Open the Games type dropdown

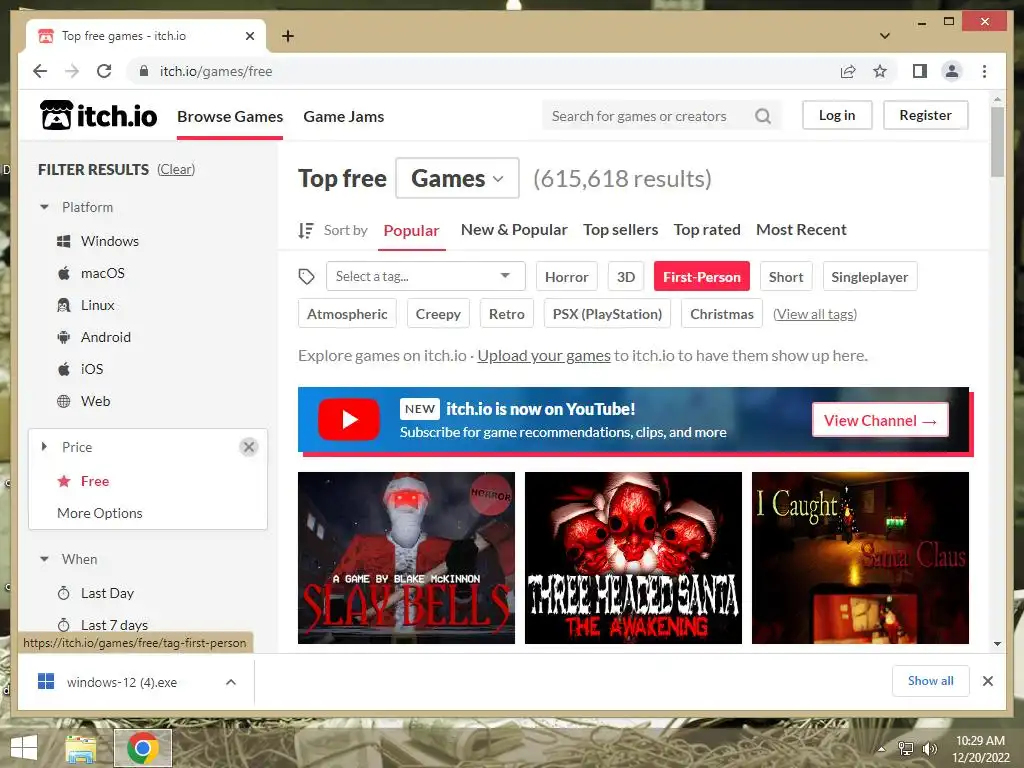[x=457, y=178]
